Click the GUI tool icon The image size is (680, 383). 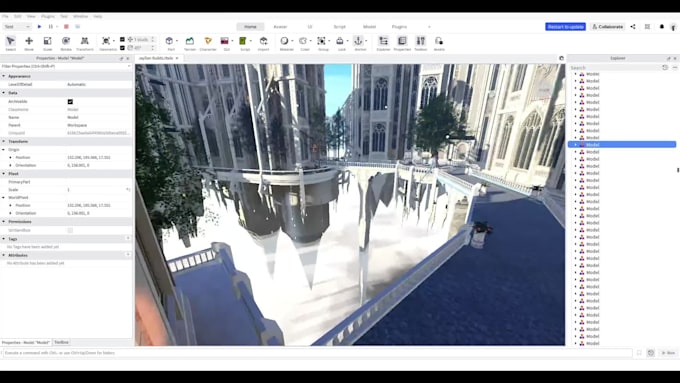225,41
